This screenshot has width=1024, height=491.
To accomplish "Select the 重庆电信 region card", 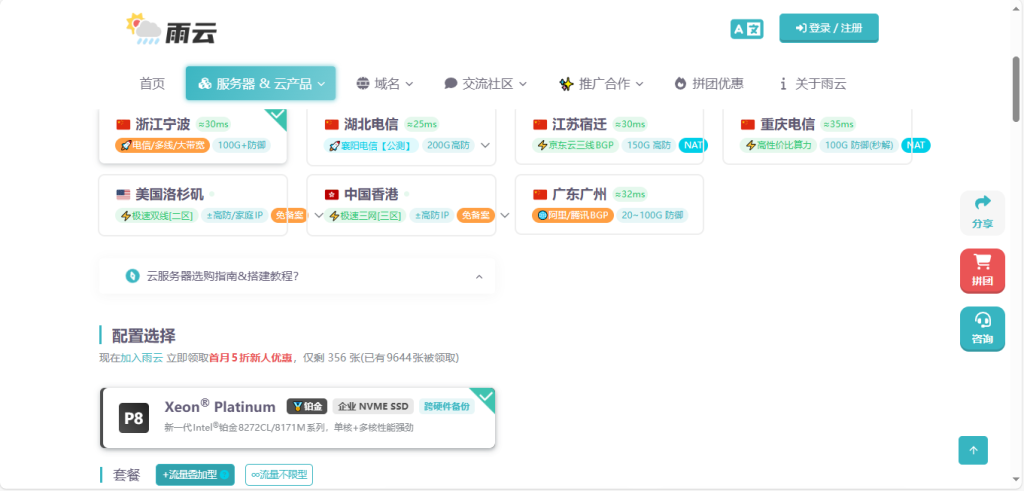I will click(x=817, y=135).
